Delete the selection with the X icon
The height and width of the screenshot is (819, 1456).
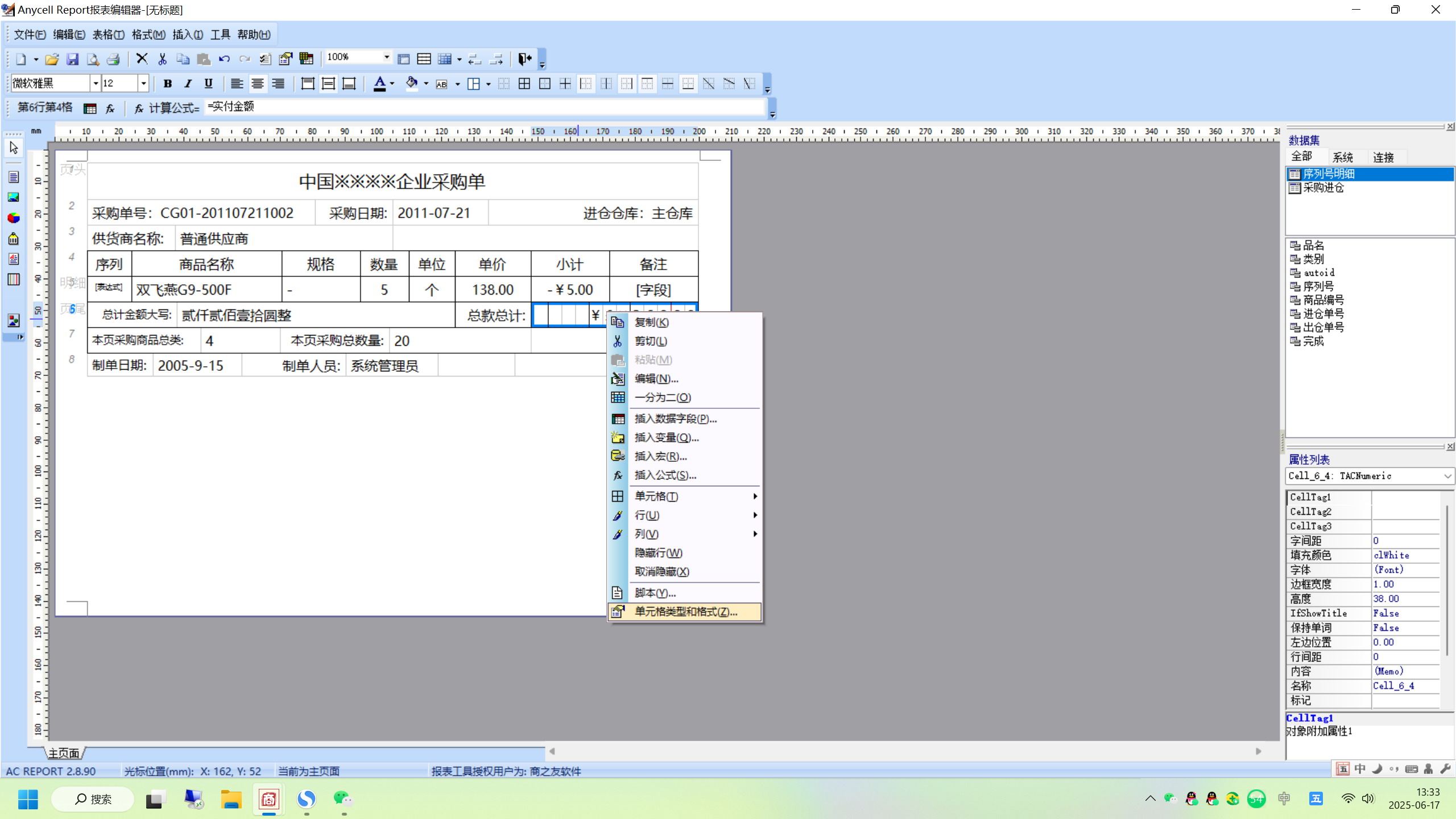(x=142, y=59)
